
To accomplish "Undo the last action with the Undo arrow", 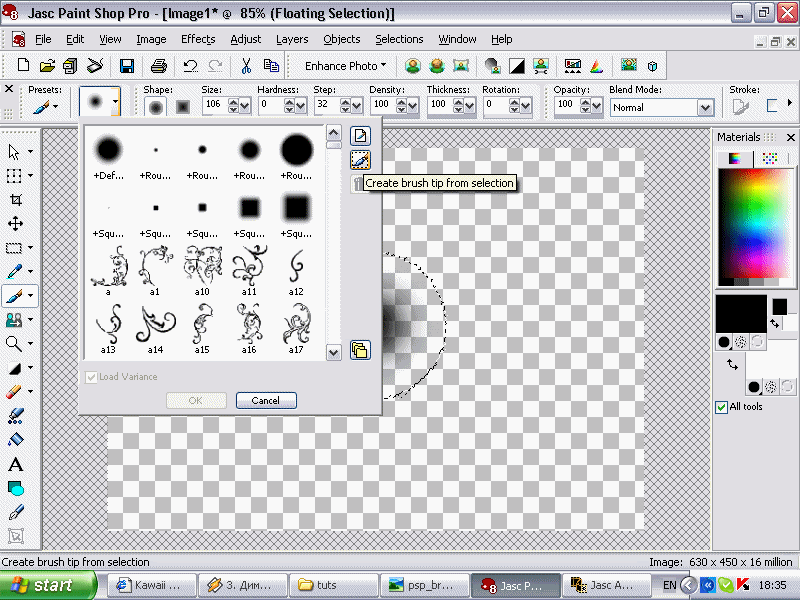I will point(190,65).
